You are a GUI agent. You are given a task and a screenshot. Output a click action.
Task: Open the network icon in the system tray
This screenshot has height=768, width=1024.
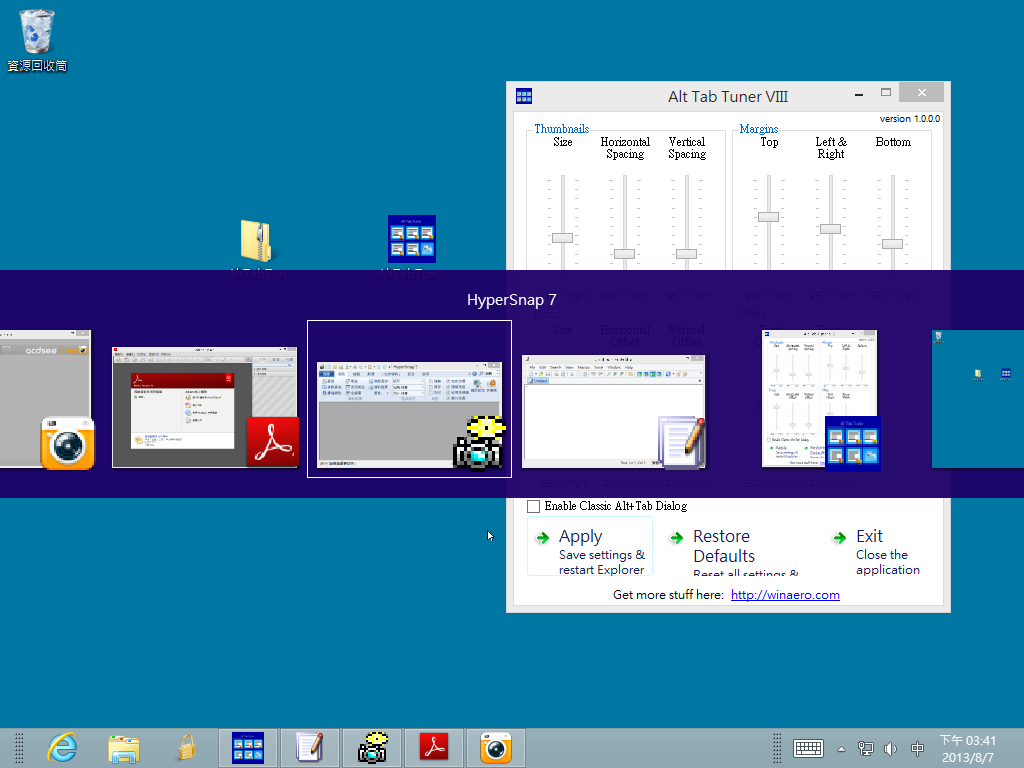point(864,748)
